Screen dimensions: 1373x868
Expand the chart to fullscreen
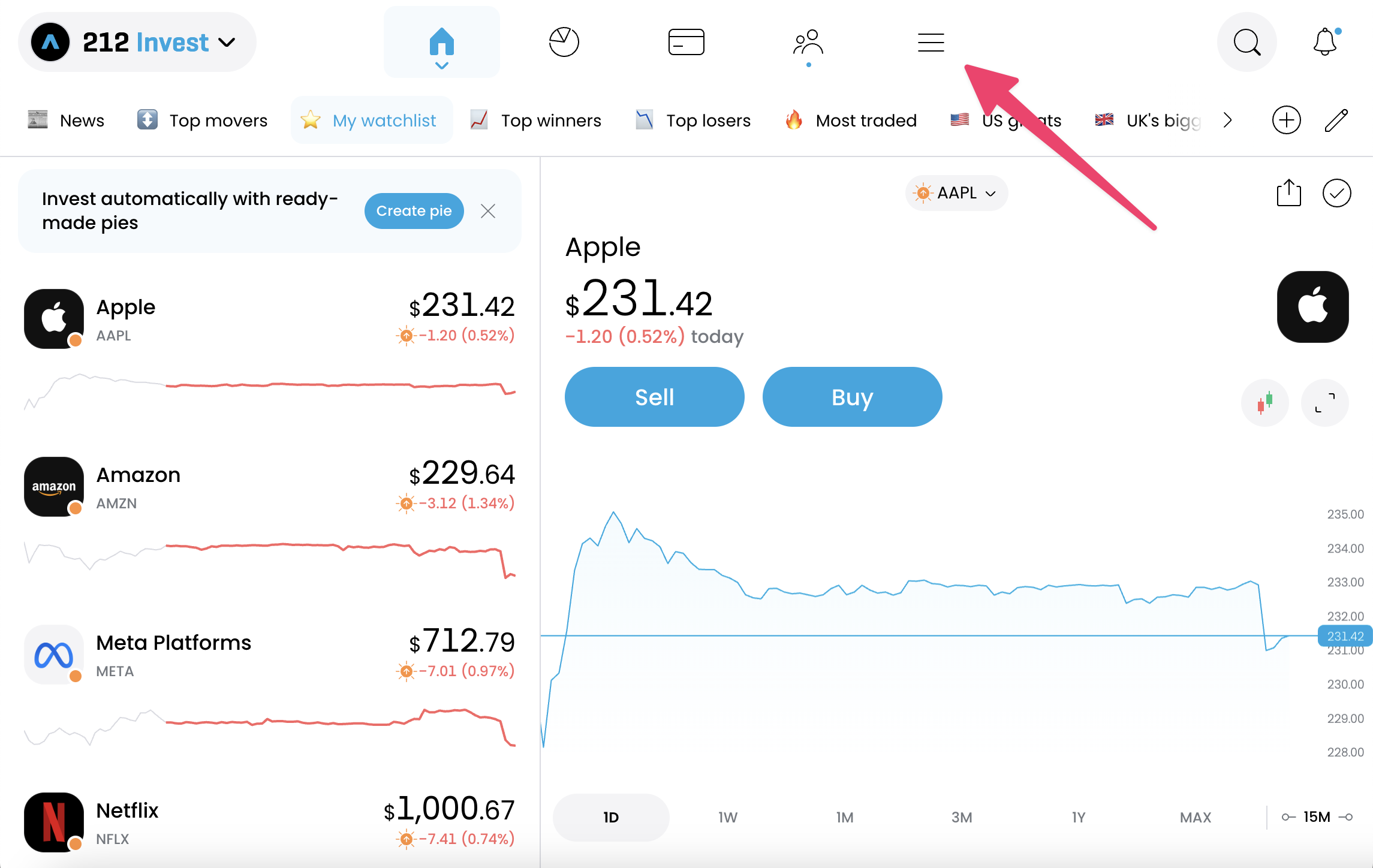pos(1324,402)
